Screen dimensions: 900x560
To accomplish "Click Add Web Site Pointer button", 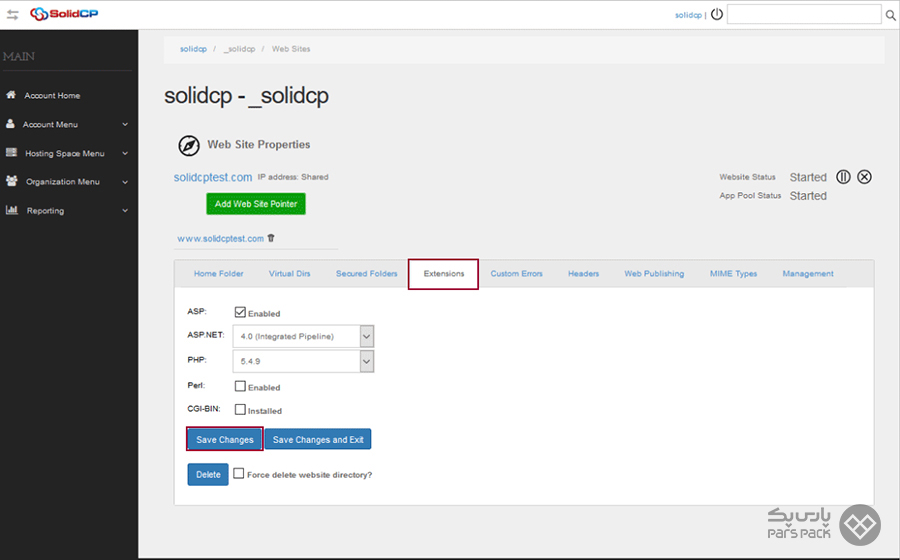I will click(x=256, y=203).
